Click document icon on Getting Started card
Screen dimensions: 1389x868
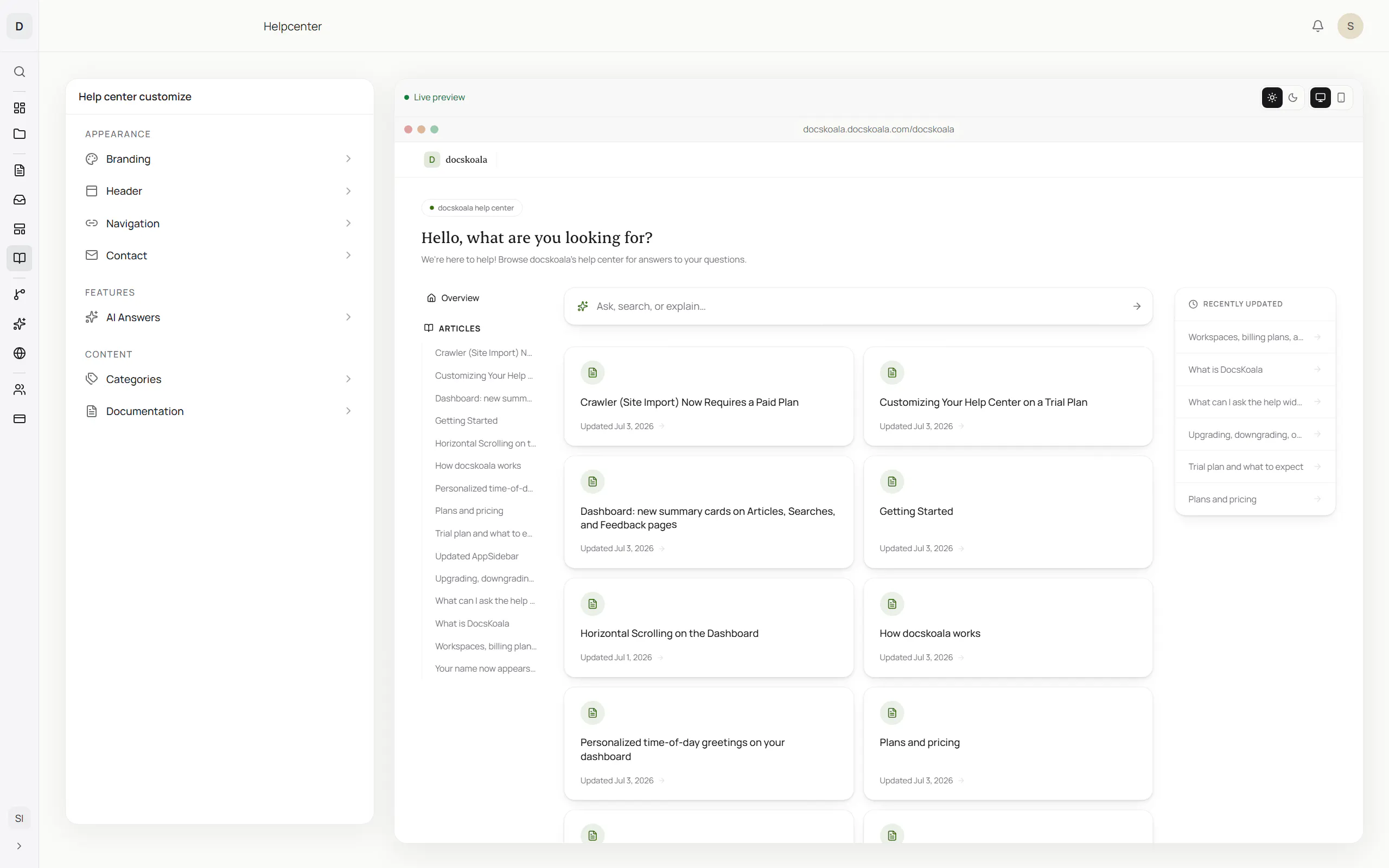point(892,482)
